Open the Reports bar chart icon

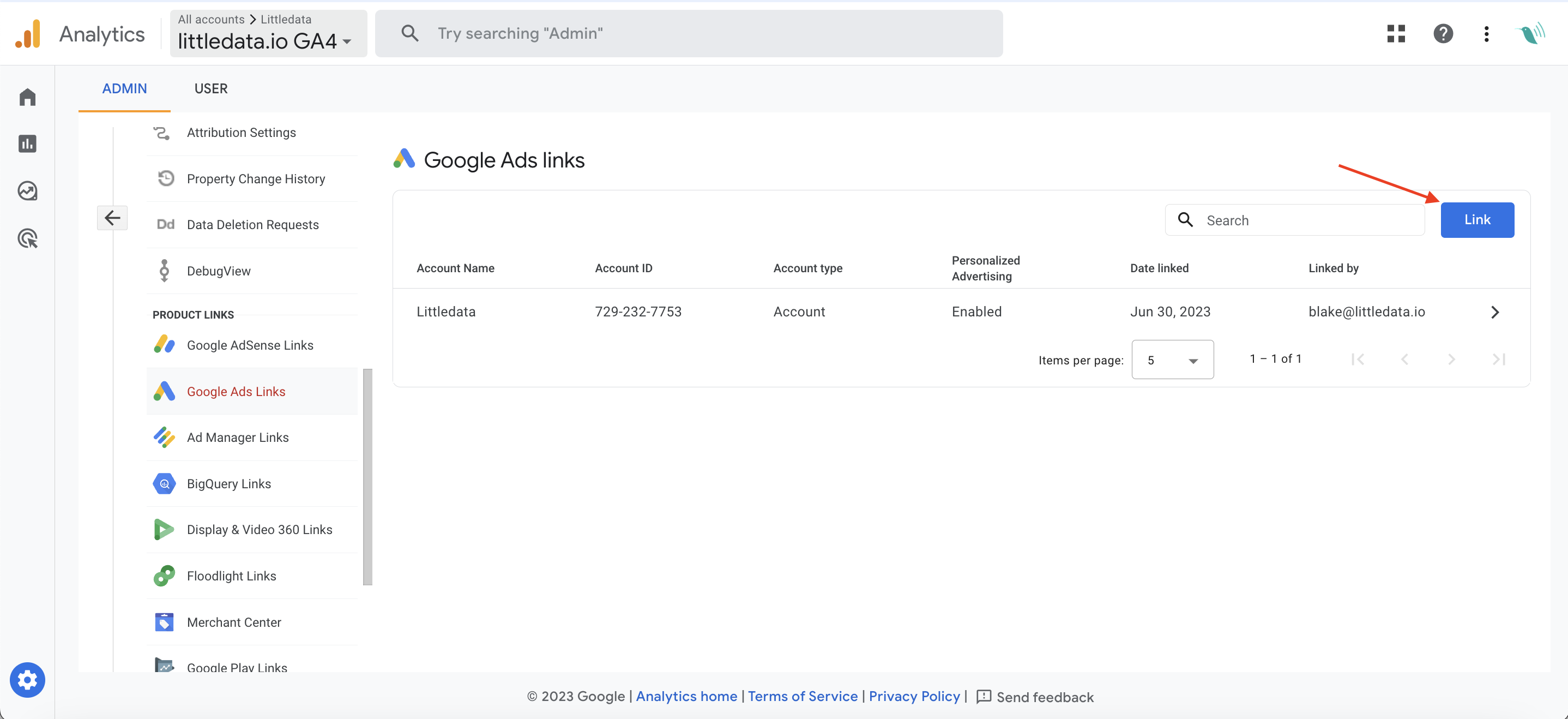click(27, 143)
